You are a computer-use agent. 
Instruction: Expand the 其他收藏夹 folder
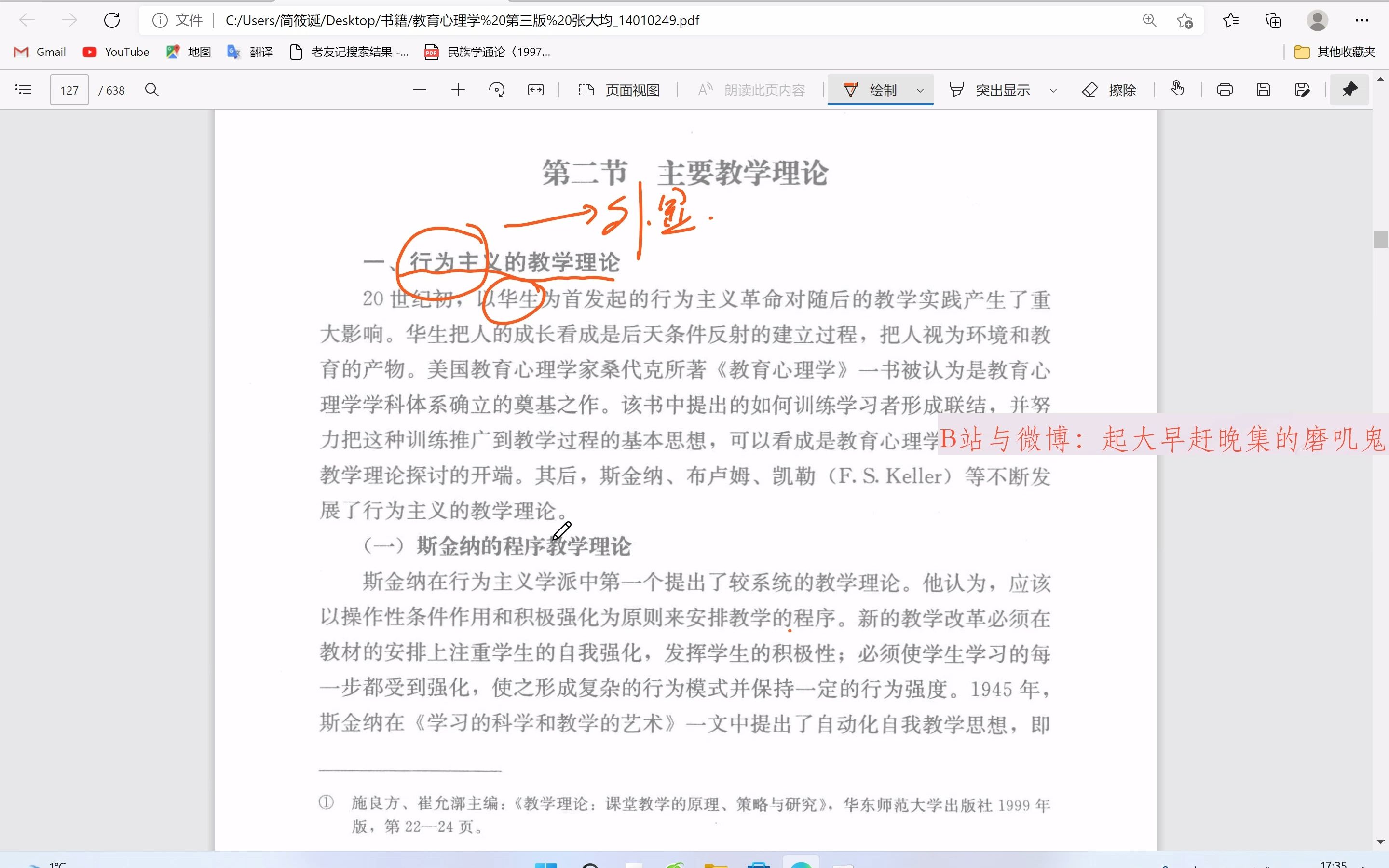click(1335, 52)
